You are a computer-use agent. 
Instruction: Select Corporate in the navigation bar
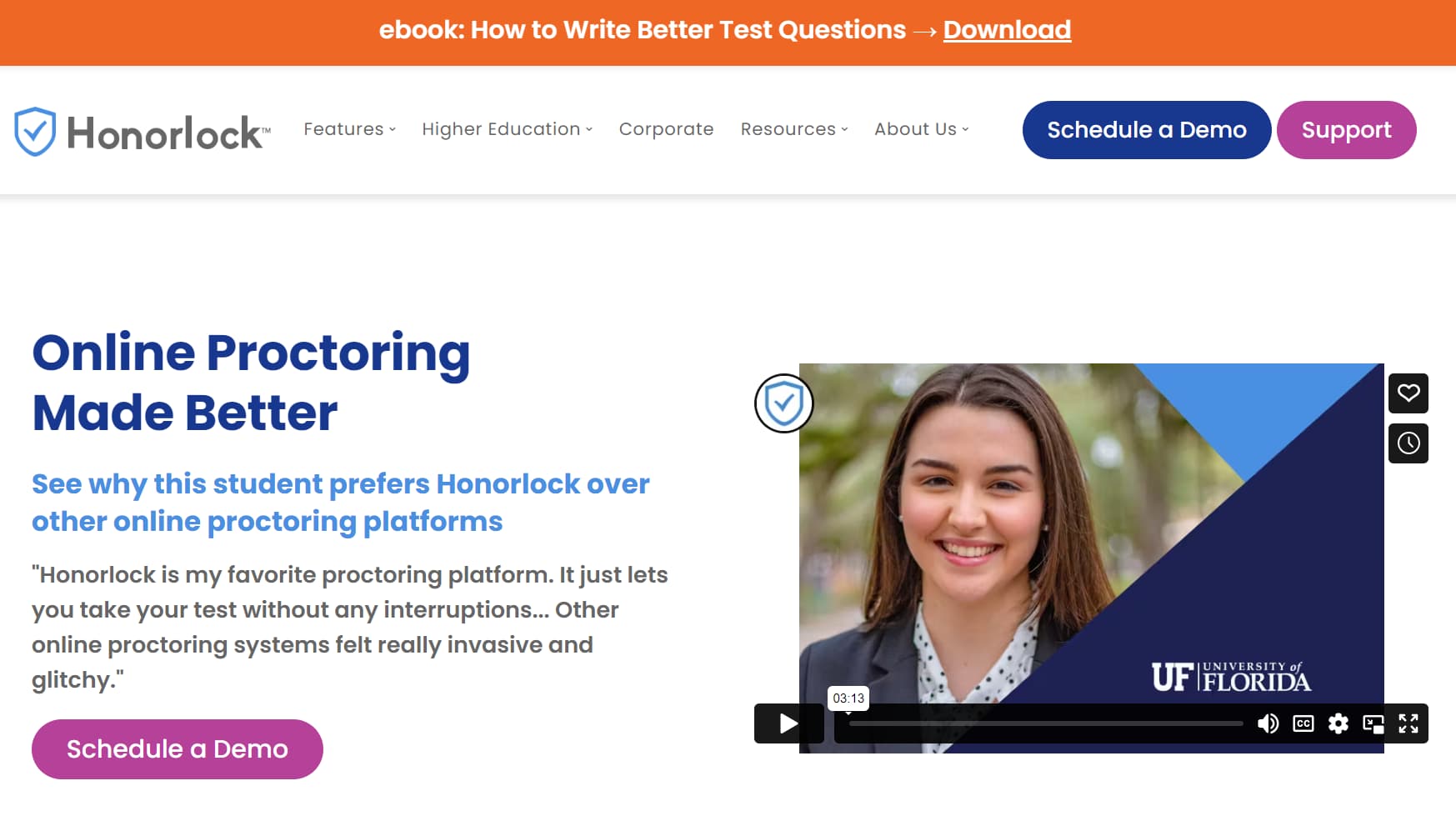click(666, 129)
